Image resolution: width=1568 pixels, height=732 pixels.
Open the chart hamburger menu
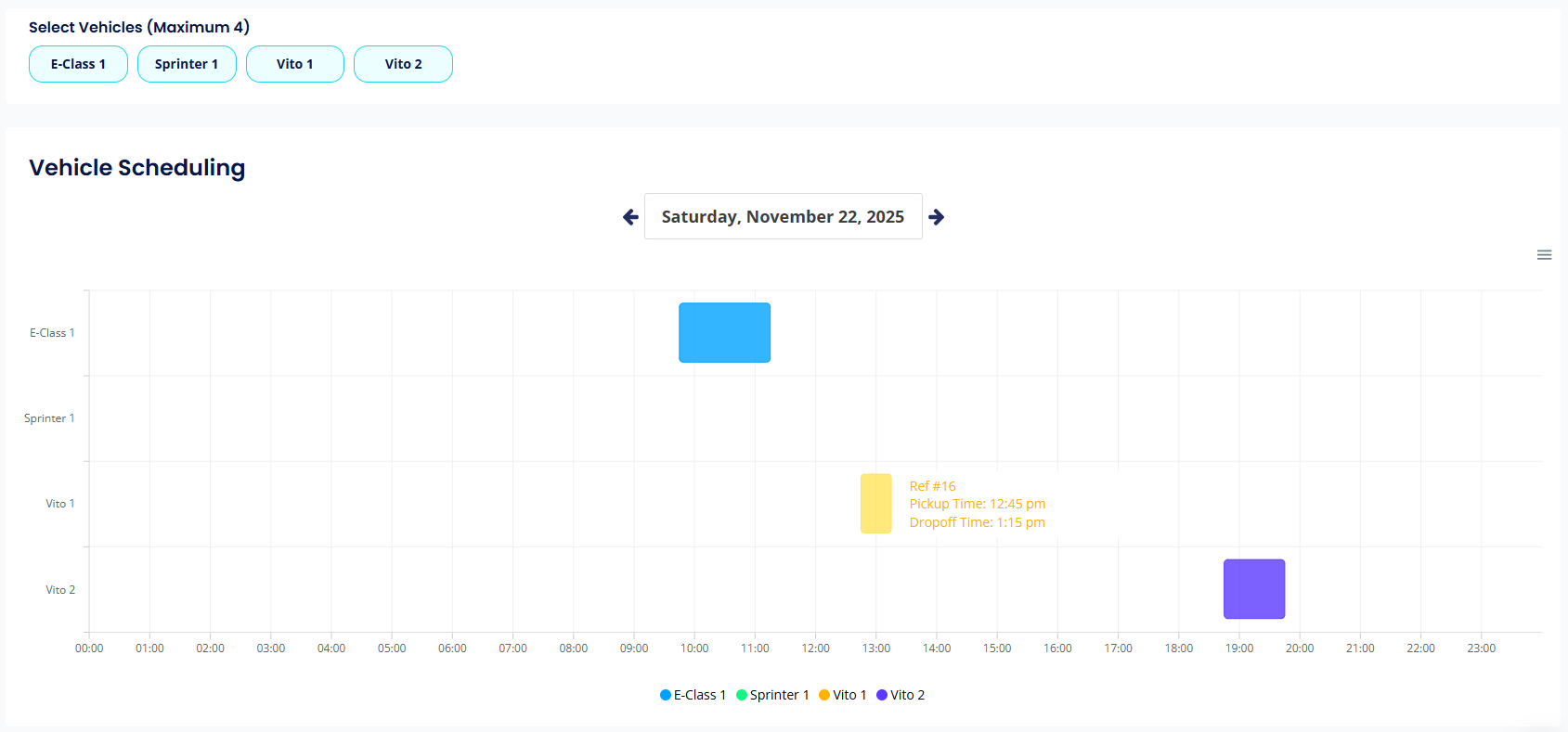pyautogui.click(x=1544, y=255)
